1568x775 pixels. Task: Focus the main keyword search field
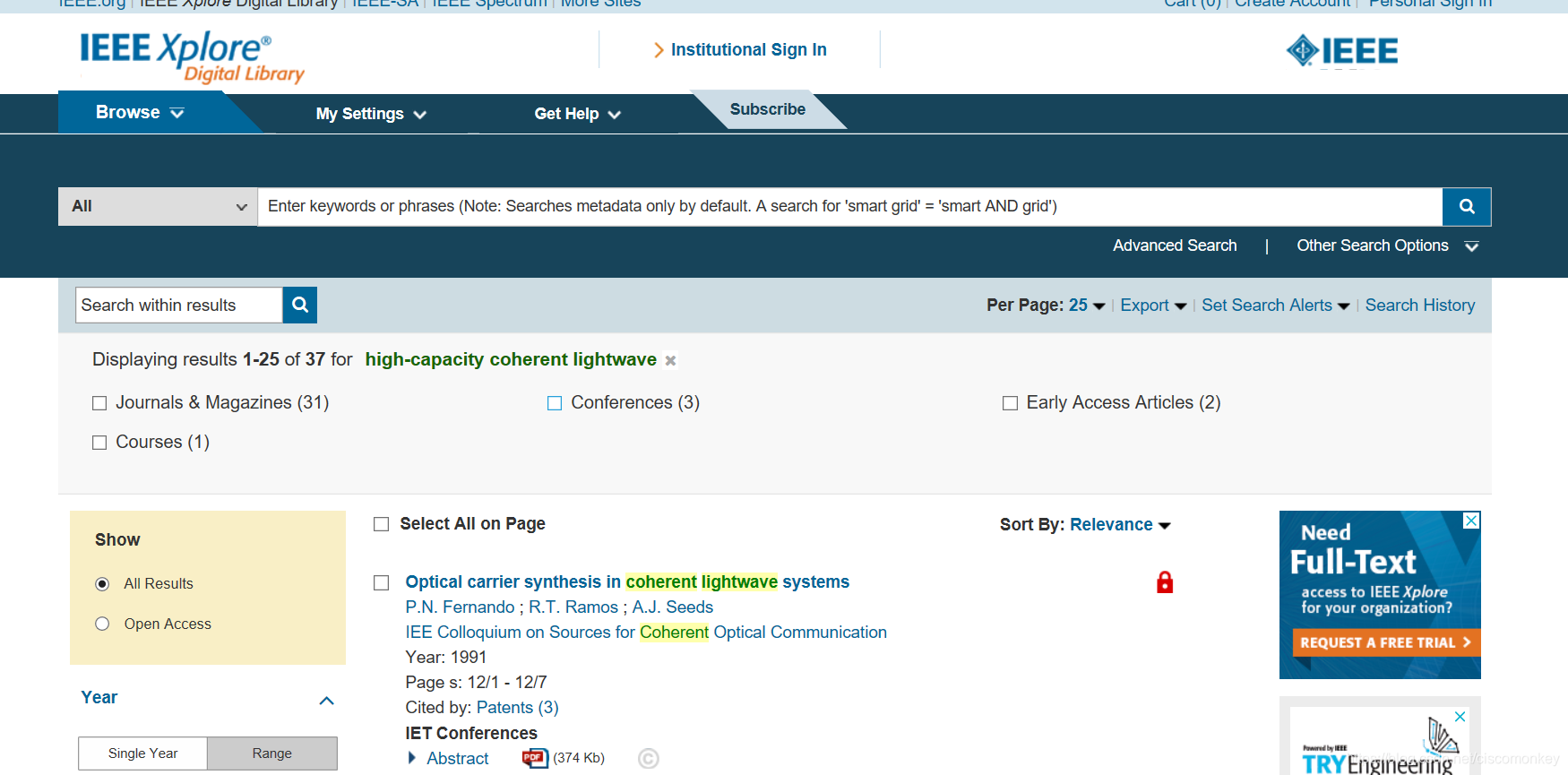[x=850, y=206]
